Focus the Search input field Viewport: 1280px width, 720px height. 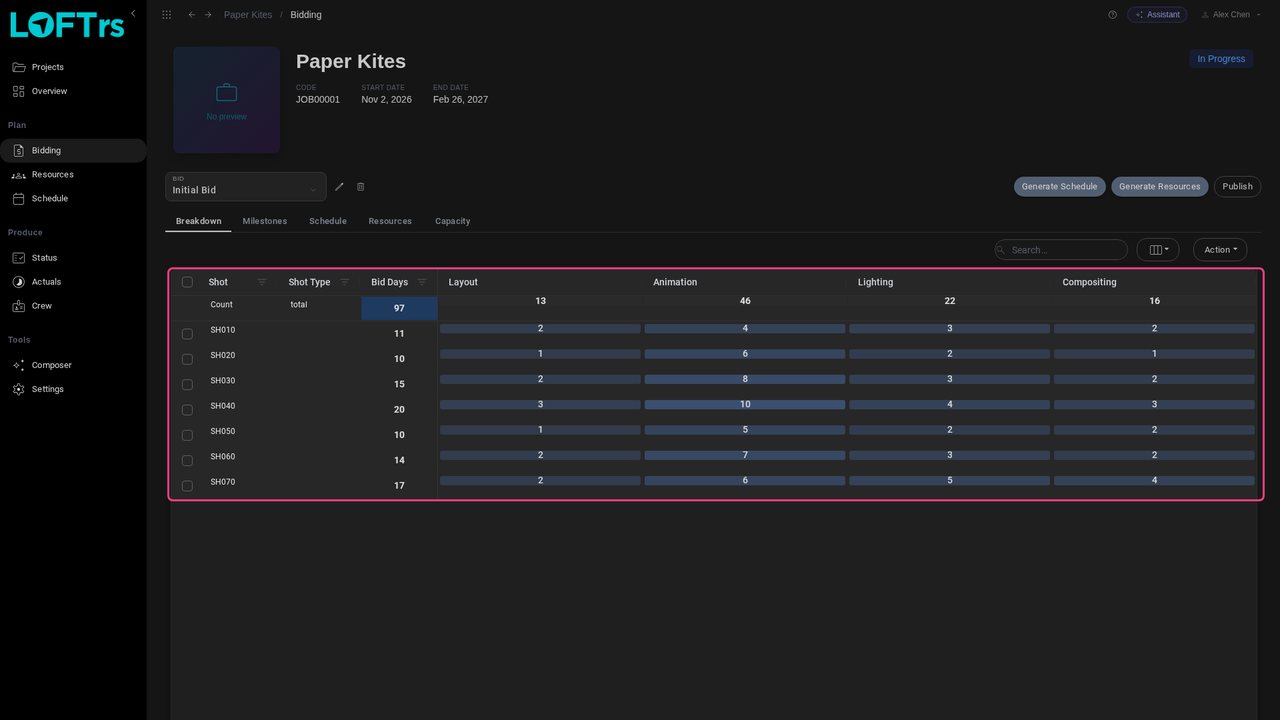click(x=1061, y=250)
